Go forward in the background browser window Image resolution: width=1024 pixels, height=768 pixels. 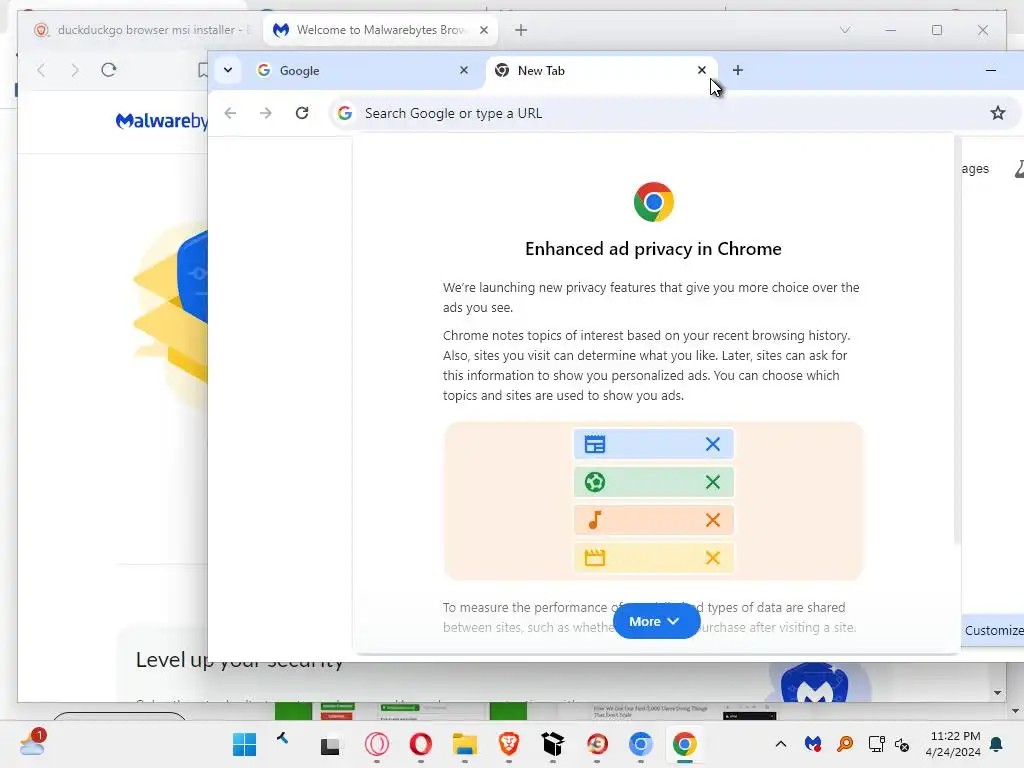[74, 70]
